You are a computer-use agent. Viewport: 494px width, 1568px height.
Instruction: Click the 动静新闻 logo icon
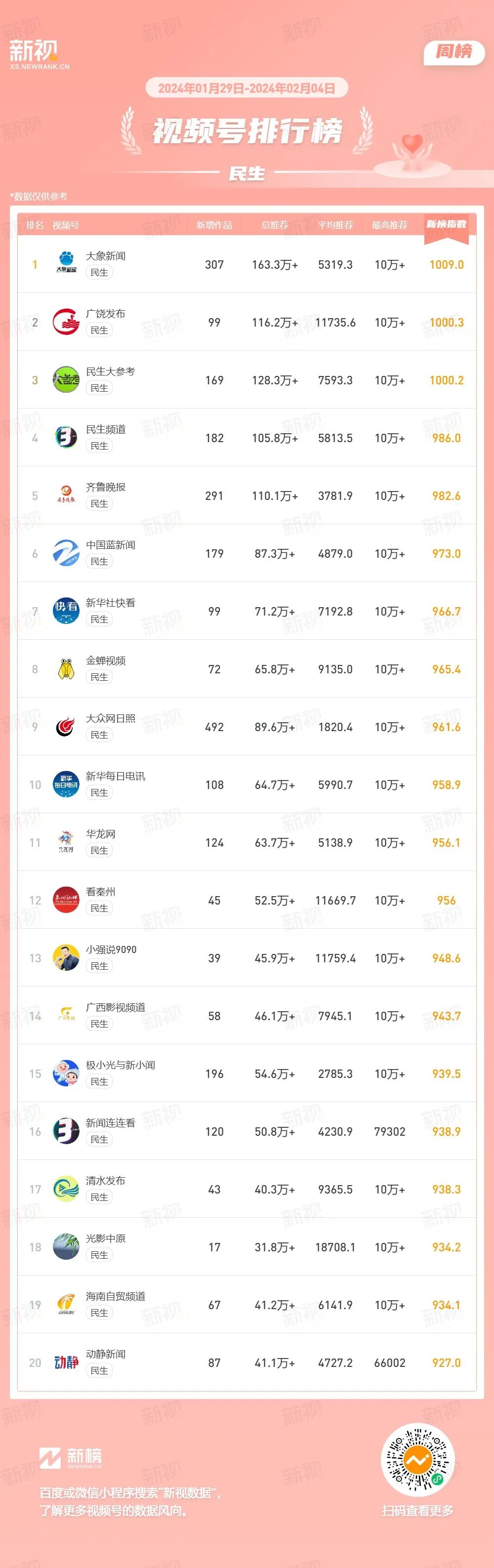click(66, 1363)
